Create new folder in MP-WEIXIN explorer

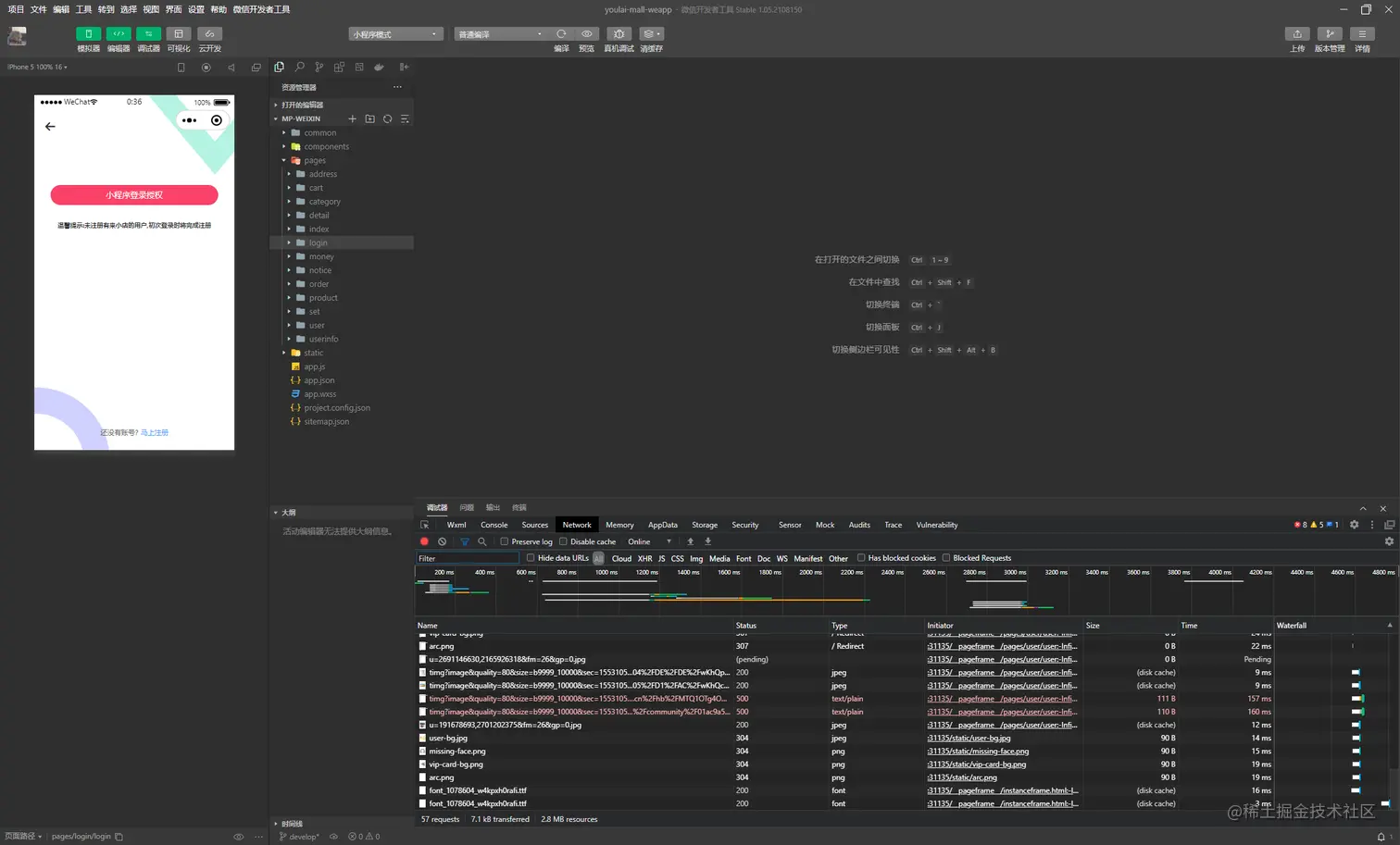(369, 118)
